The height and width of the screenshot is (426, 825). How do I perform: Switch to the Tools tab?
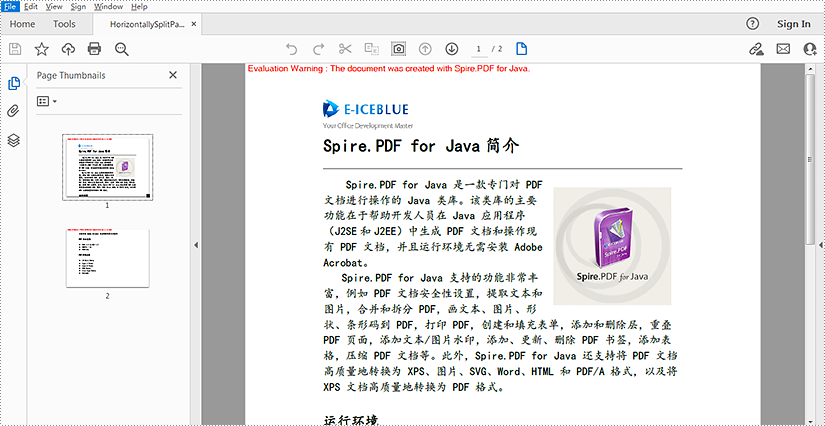64,24
